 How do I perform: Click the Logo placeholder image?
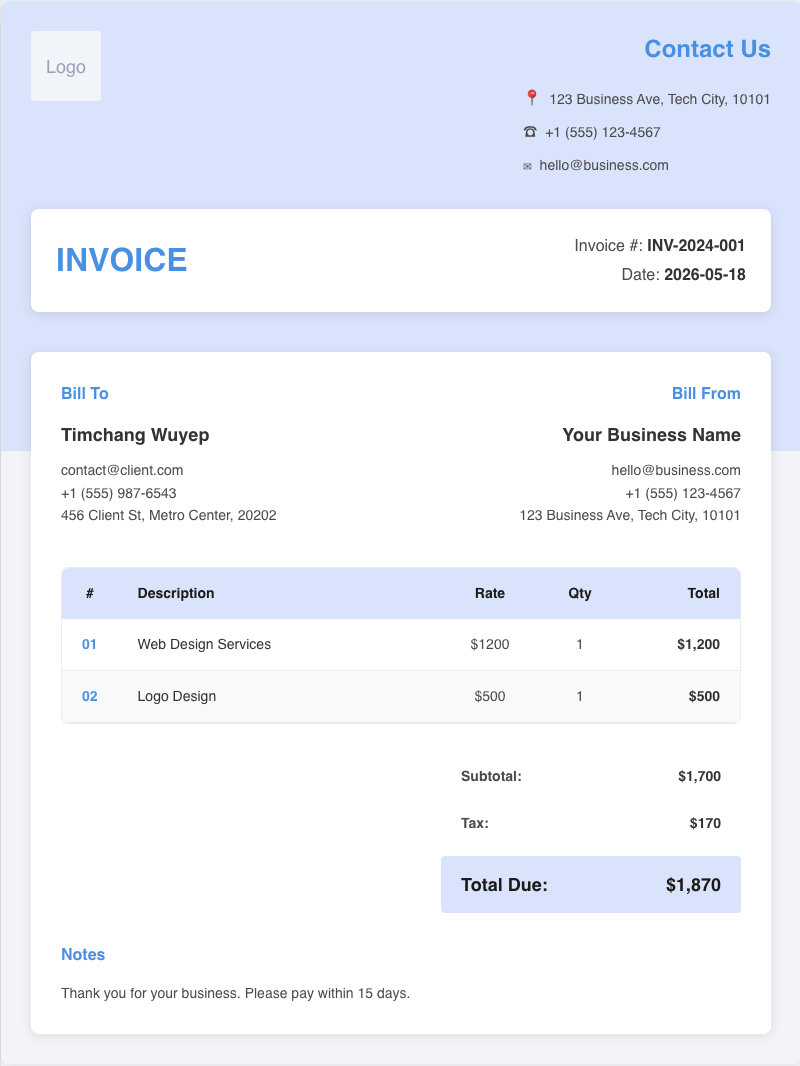[66, 66]
